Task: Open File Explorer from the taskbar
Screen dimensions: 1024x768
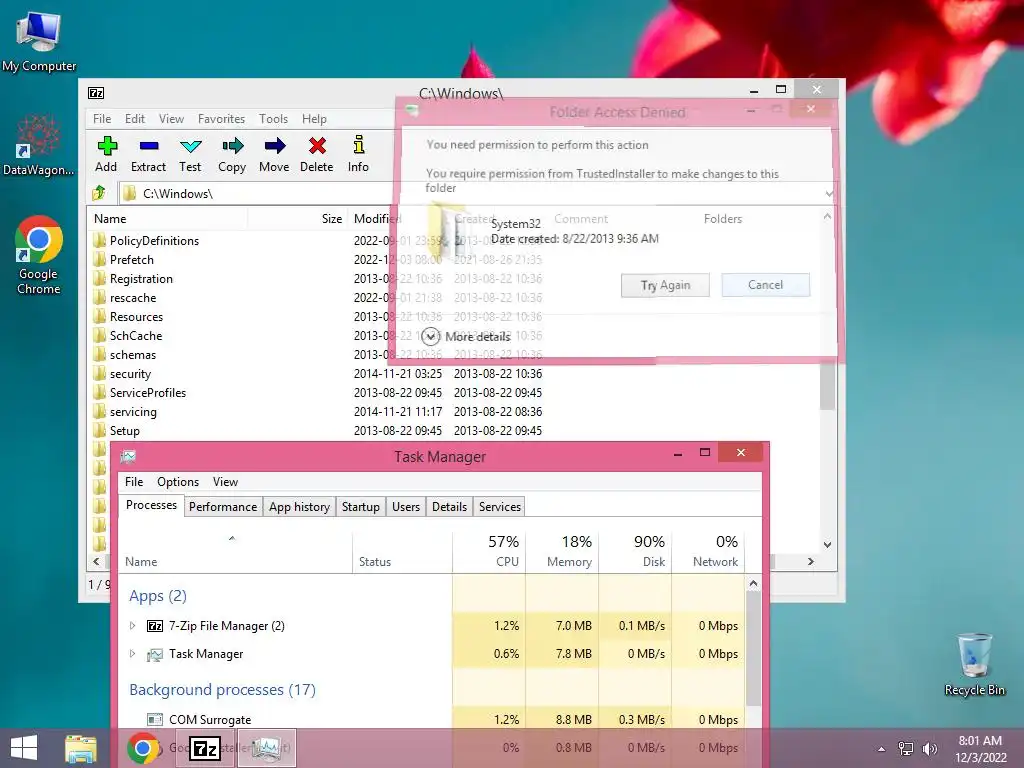Action: [x=81, y=748]
